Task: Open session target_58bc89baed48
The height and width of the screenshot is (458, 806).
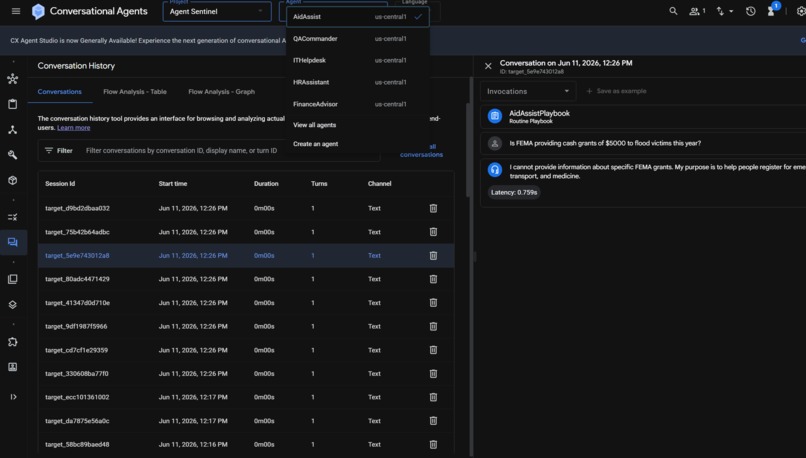Action: click(x=77, y=444)
